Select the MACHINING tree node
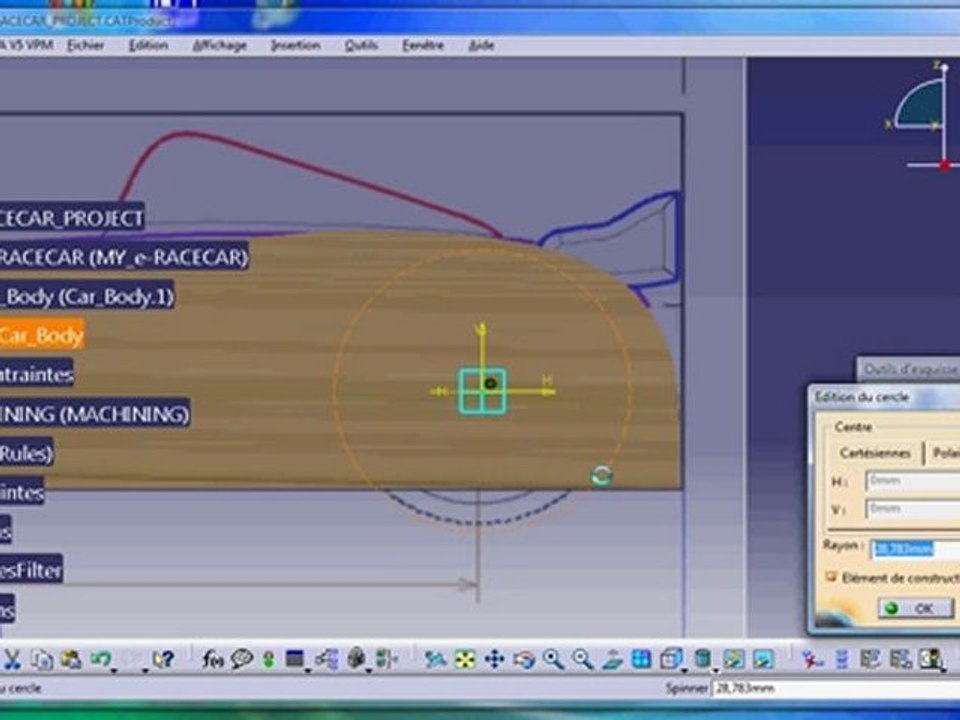This screenshot has width=960, height=720. [x=94, y=414]
